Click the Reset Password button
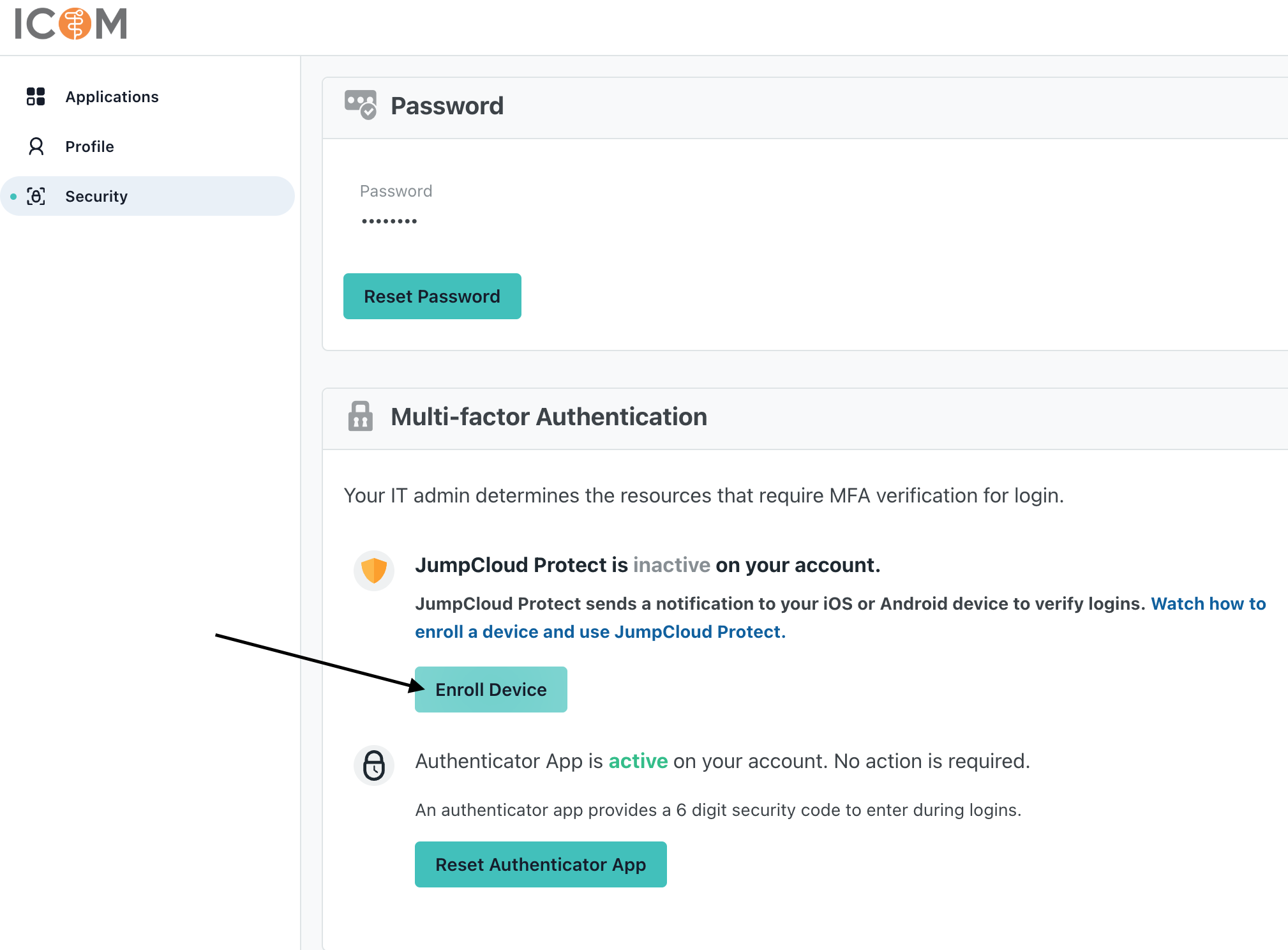The height and width of the screenshot is (950, 1288). coord(432,296)
